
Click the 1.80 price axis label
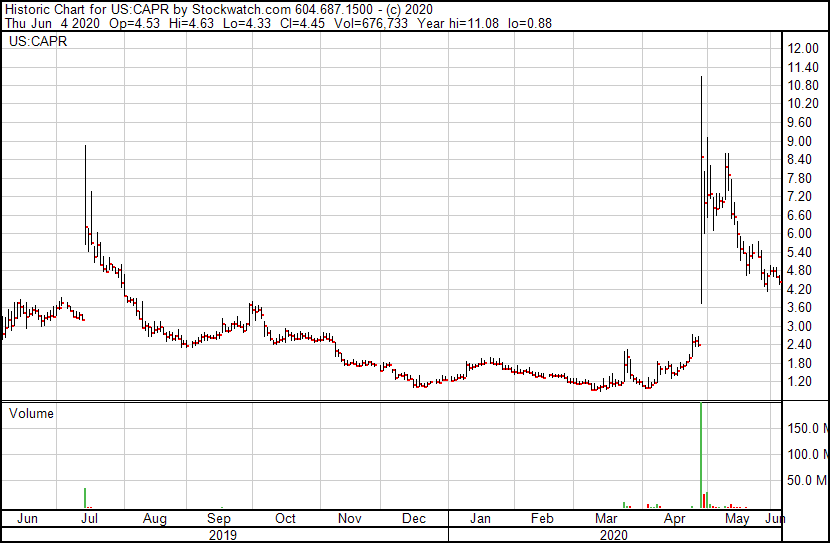[x=799, y=363]
